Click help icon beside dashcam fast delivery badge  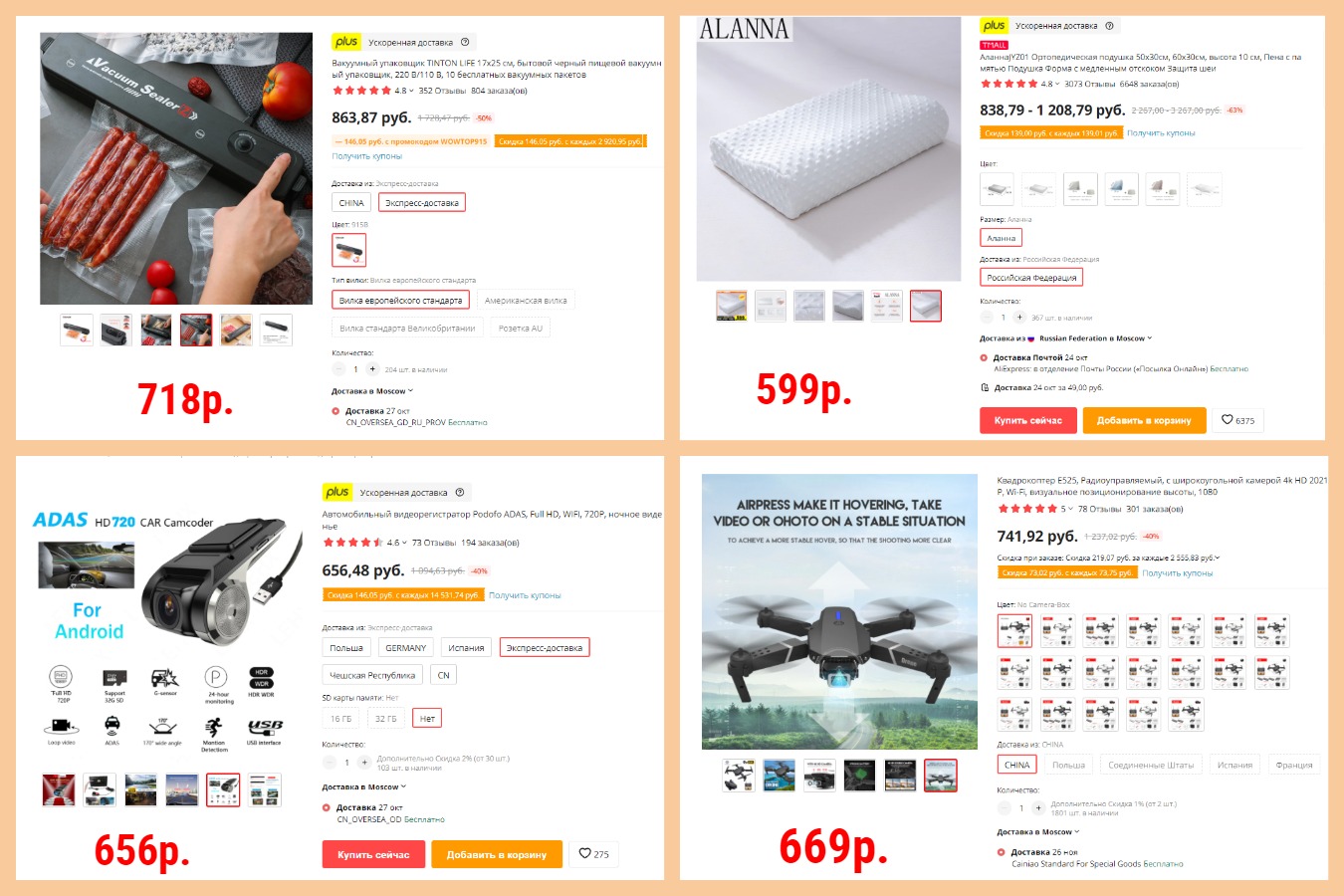(x=459, y=492)
